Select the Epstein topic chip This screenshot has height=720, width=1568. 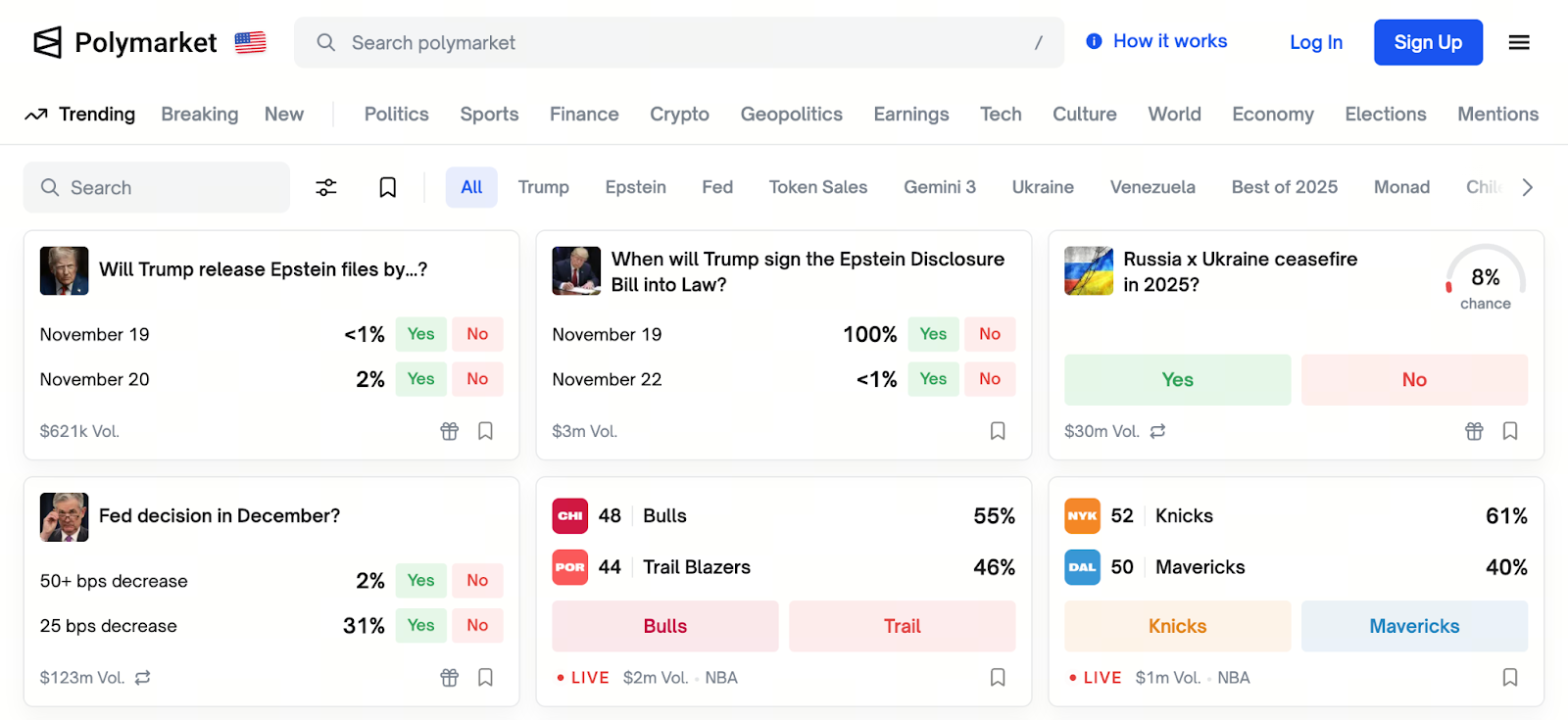(635, 187)
